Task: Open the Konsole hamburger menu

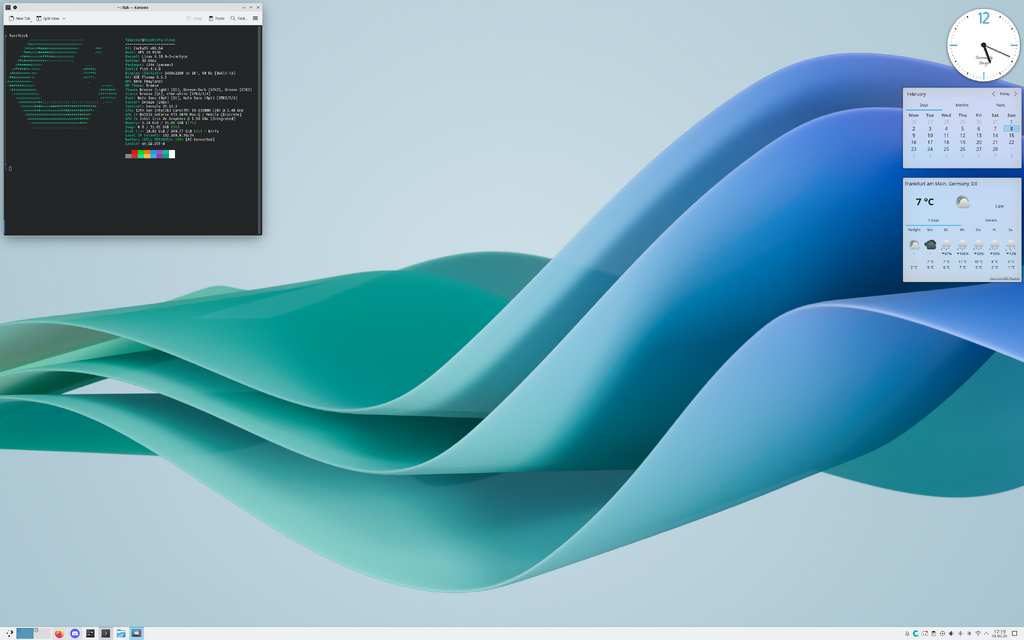Action: [255, 18]
